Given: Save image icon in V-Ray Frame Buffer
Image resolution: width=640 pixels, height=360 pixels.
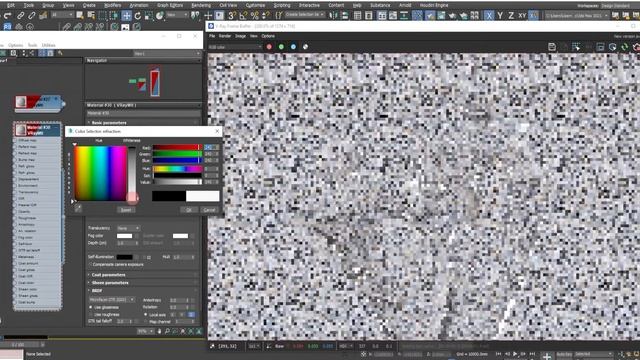Looking at the screenshot, I should (x=552, y=47).
